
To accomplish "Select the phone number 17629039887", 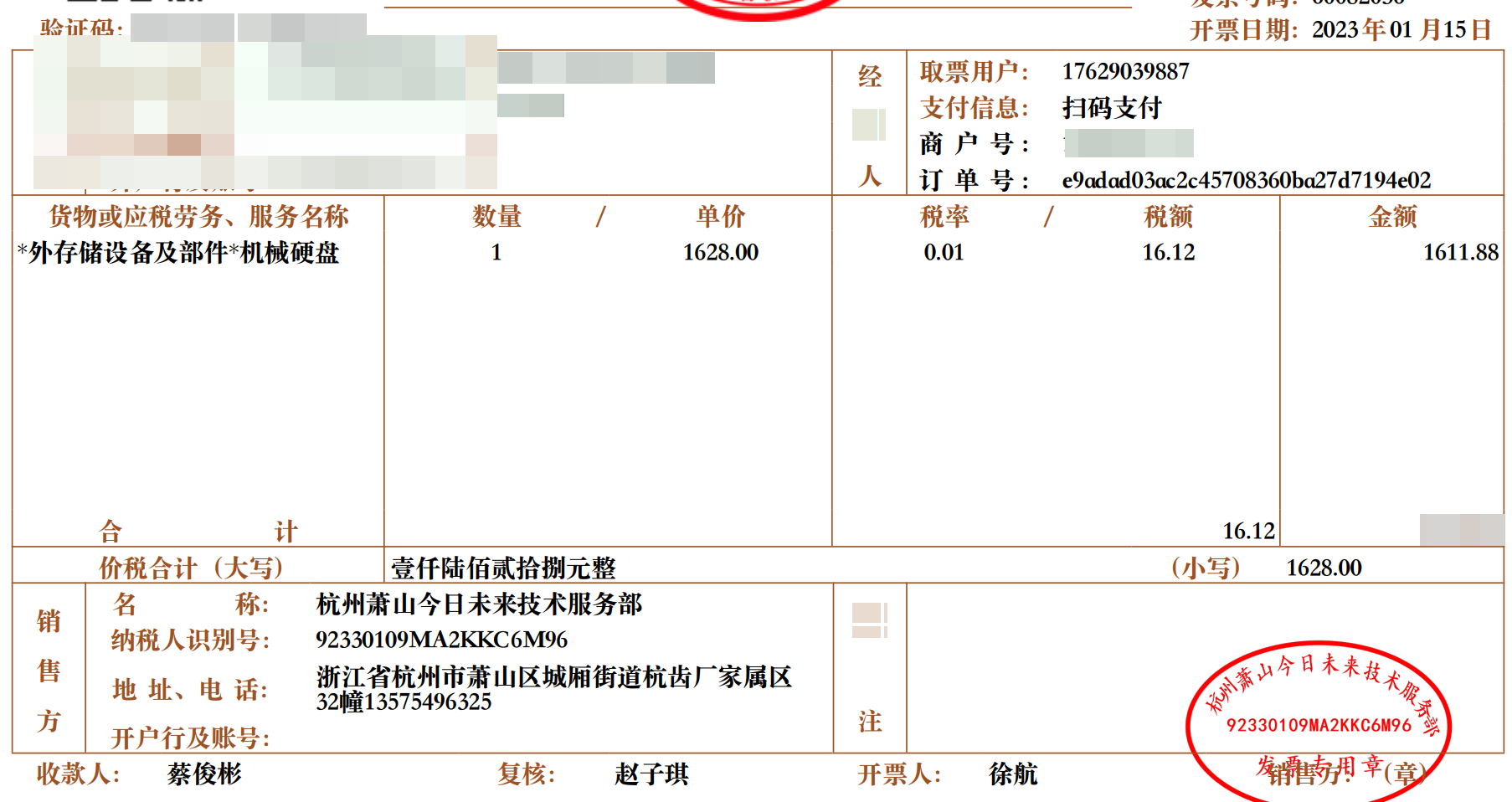I will click(1125, 72).
